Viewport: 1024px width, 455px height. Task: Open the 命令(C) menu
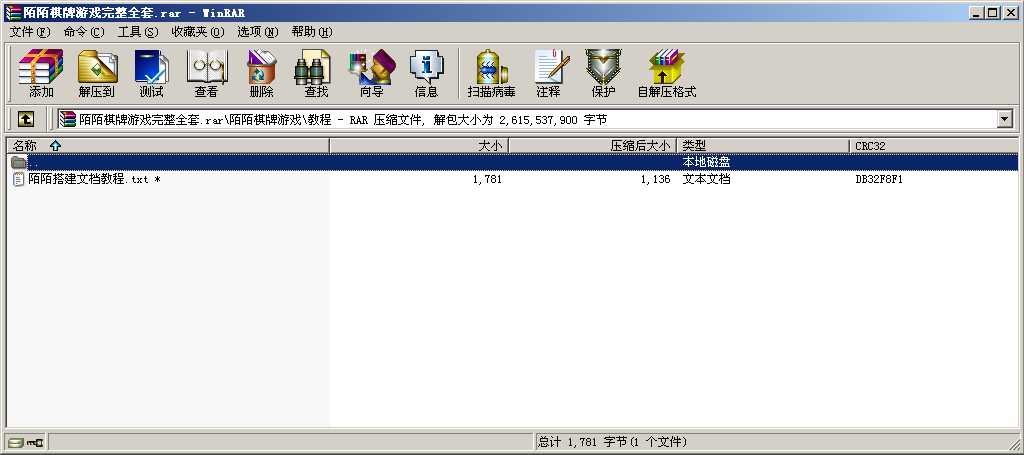[x=84, y=32]
